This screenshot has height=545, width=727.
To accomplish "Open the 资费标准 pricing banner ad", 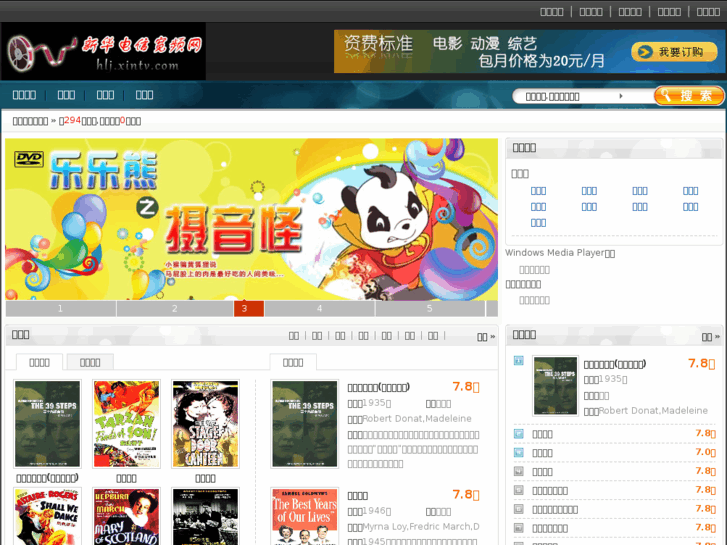I will point(529,51).
